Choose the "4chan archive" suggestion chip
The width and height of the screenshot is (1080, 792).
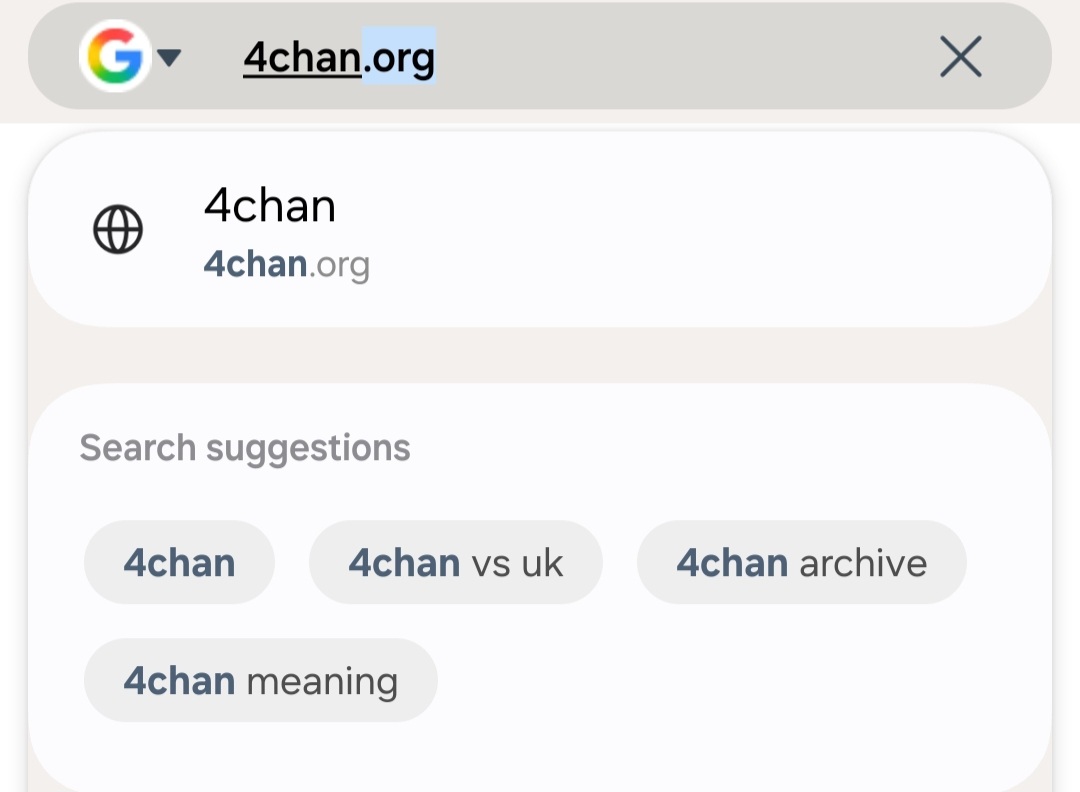801,563
